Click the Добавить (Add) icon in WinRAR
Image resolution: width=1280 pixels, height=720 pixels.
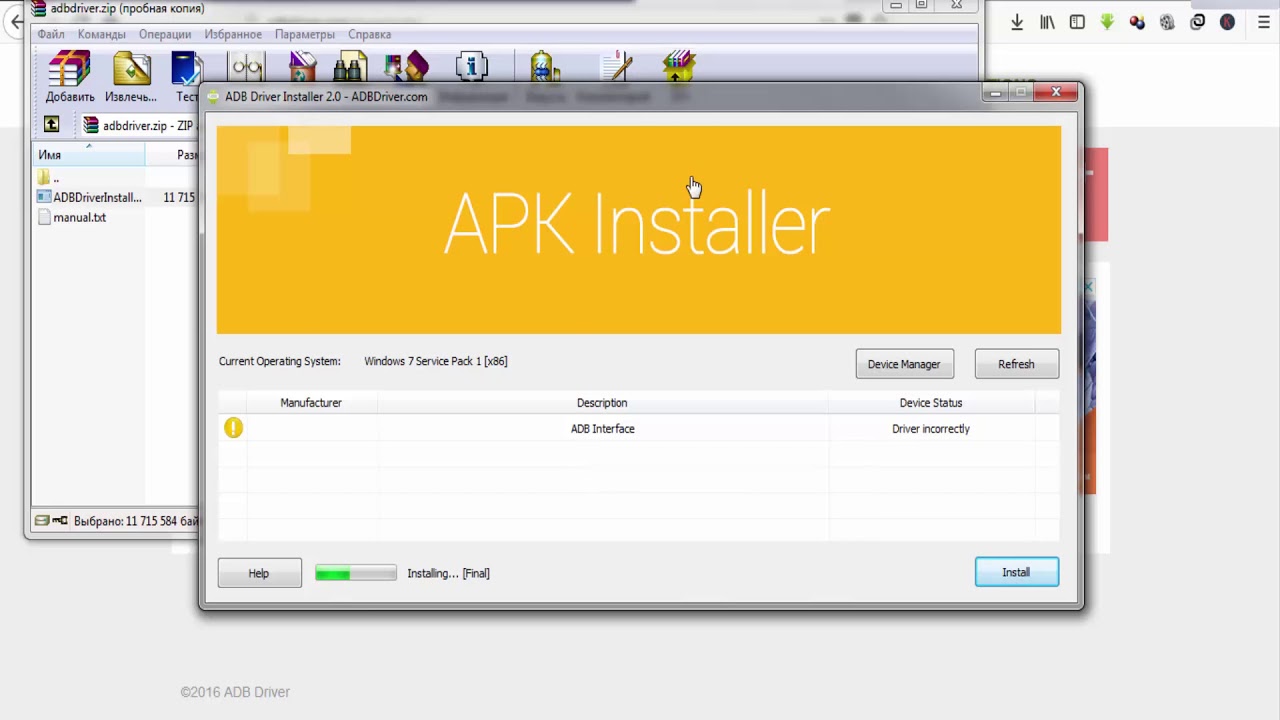[x=69, y=70]
